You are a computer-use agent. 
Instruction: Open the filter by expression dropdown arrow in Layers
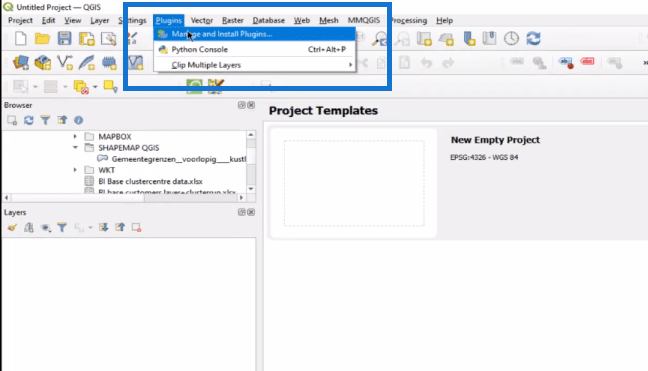coord(90,227)
